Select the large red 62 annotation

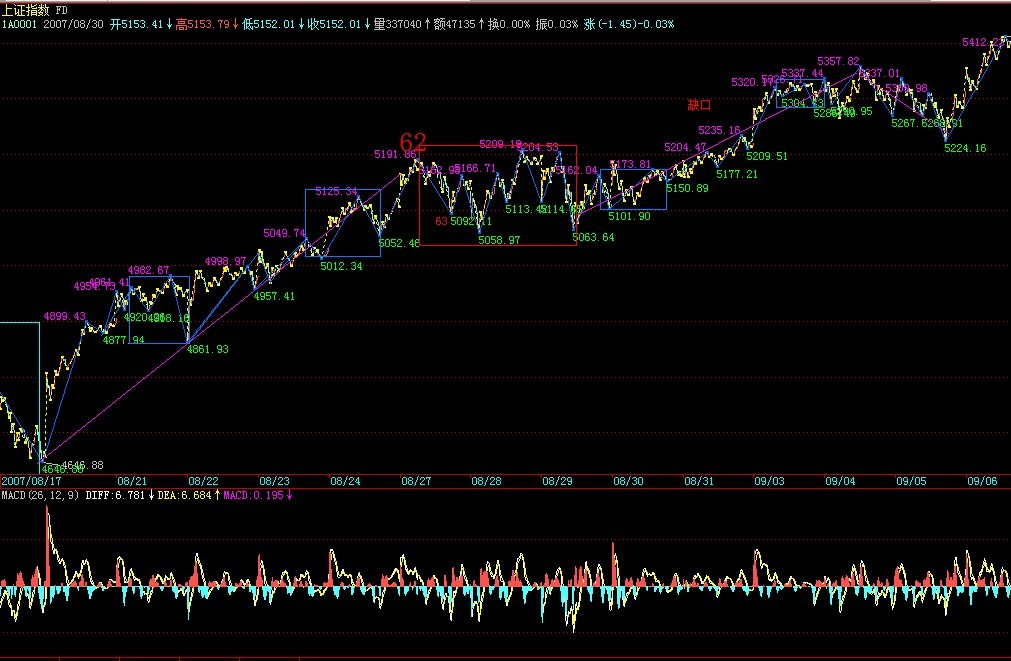[413, 141]
